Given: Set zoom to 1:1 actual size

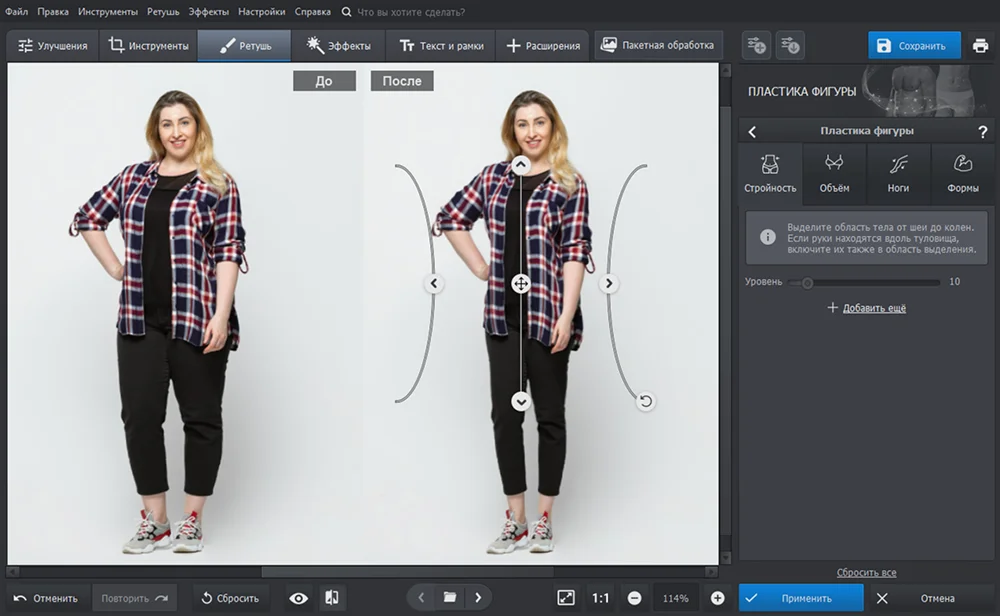Looking at the screenshot, I should [600, 598].
